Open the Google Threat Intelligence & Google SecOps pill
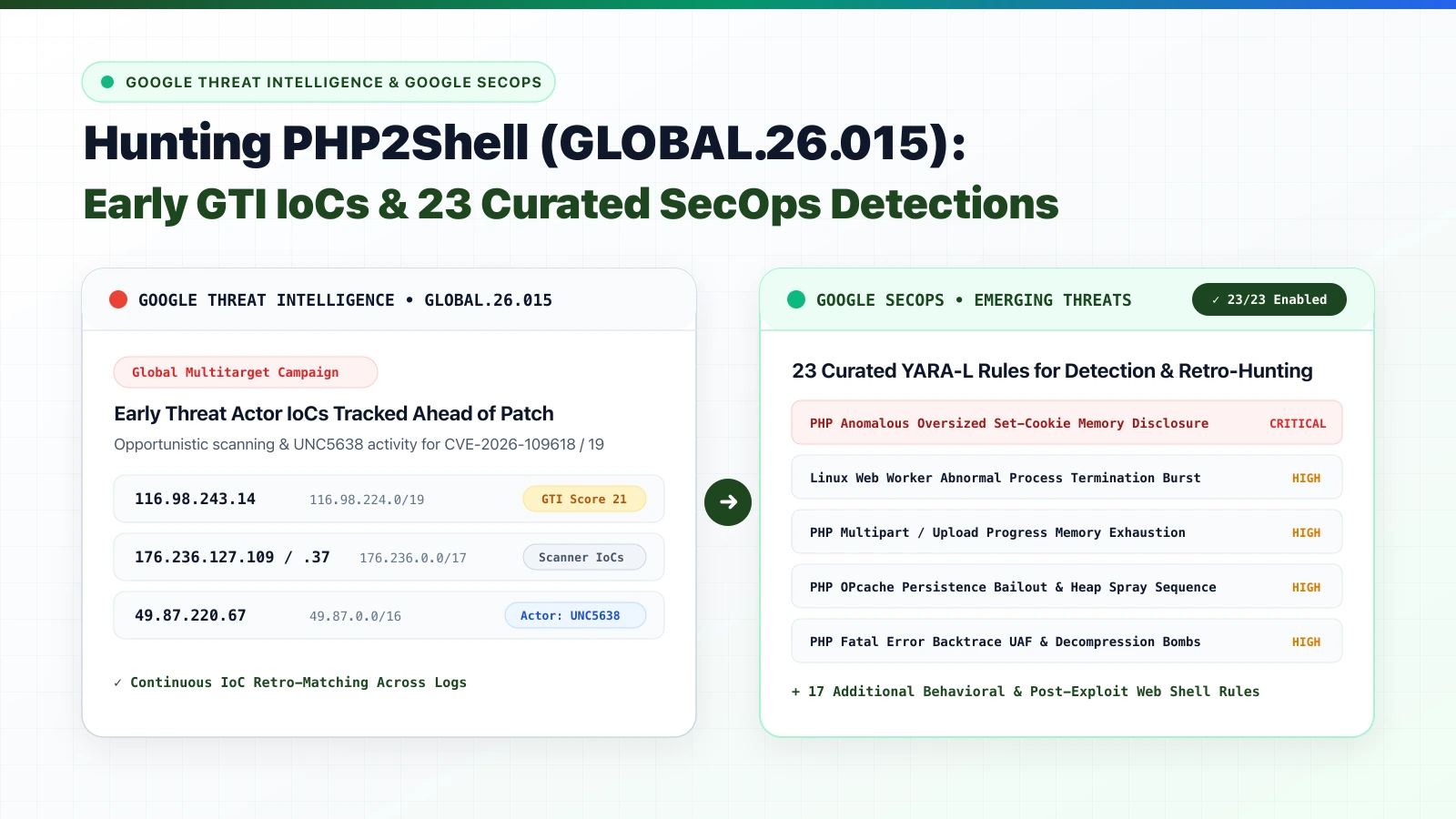The height and width of the screenshot is (819, 1456). pyautogui.click(x=318, y=82)
